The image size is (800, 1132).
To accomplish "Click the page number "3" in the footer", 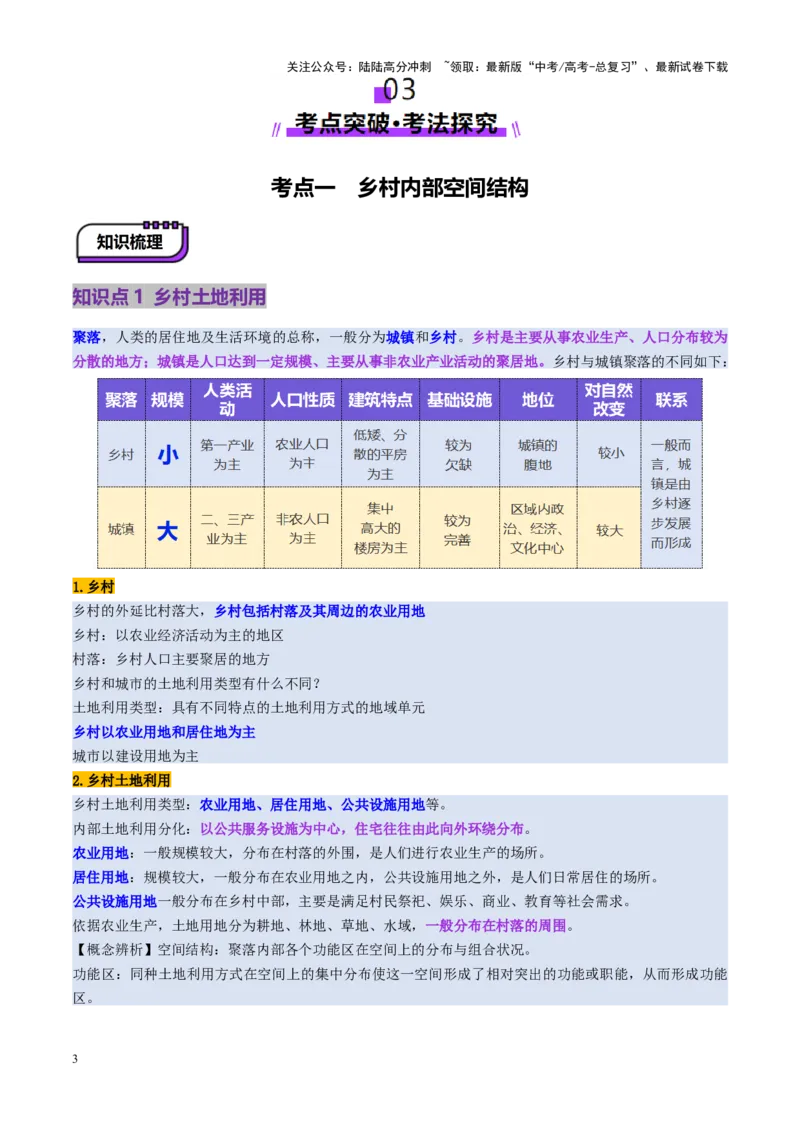I will pos(75,1059).
